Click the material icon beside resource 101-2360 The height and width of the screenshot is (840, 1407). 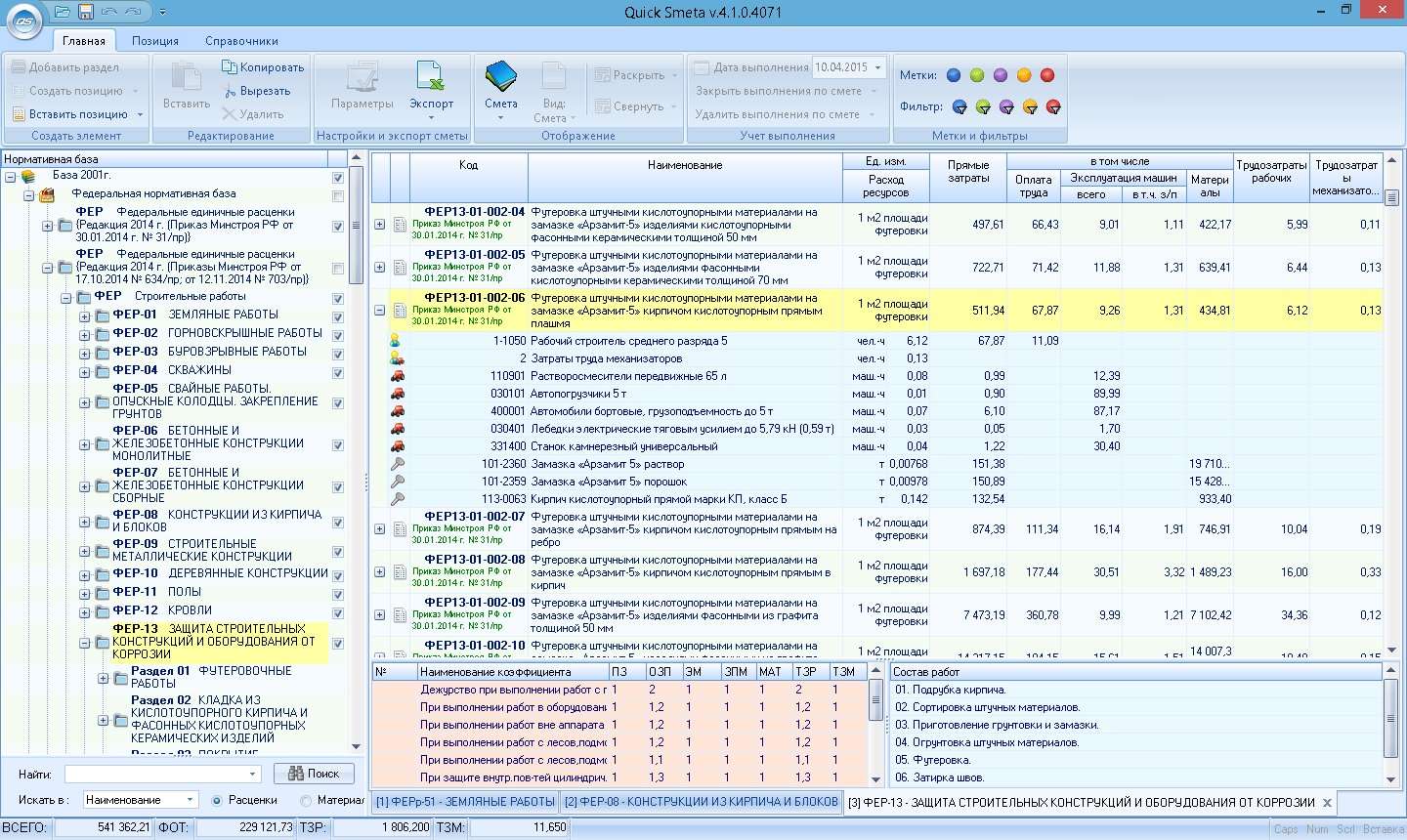tap(397, 464)
